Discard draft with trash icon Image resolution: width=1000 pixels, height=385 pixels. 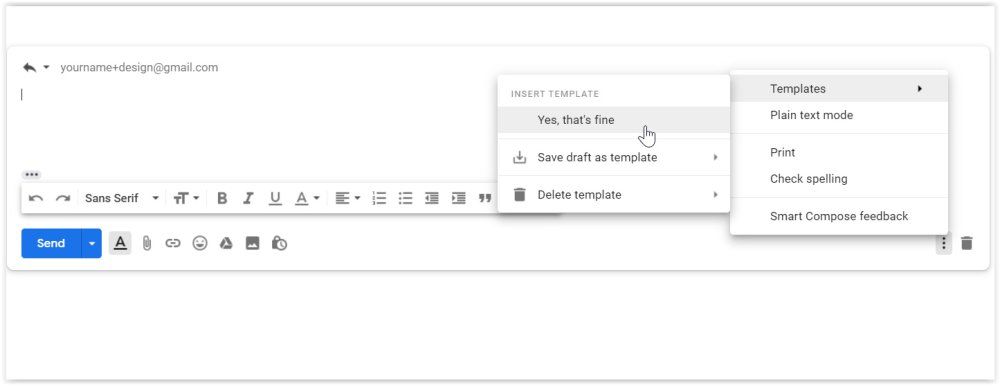pos(967,243)
